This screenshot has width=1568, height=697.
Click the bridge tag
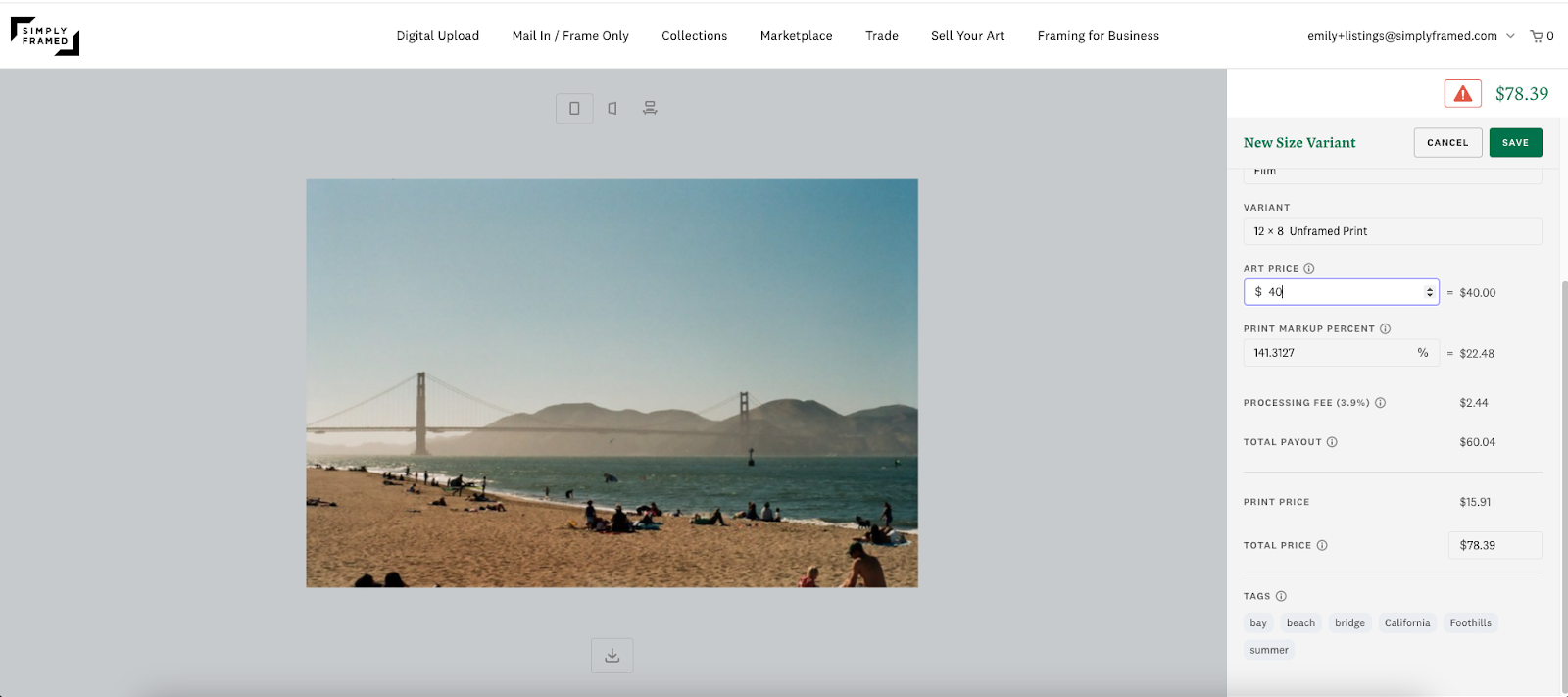1350,623
